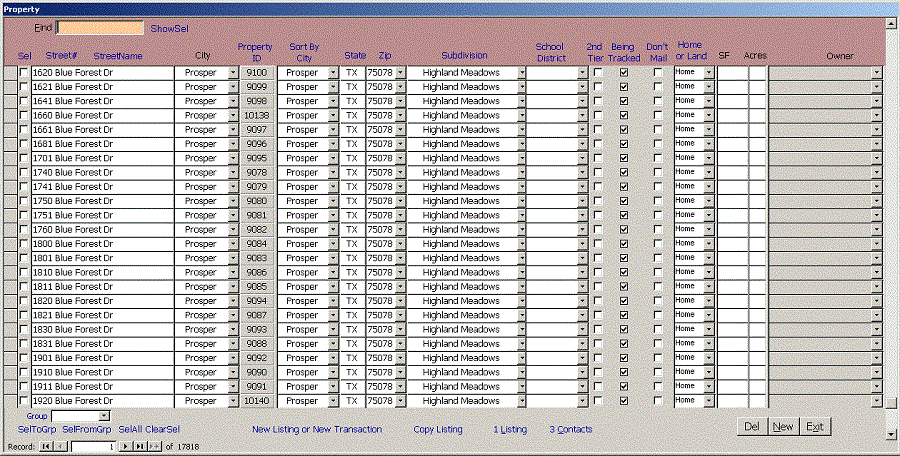Open Owner dropdown for 1760 Blue Forest Dr
The image size is (900, 456).
pos(876,230)
